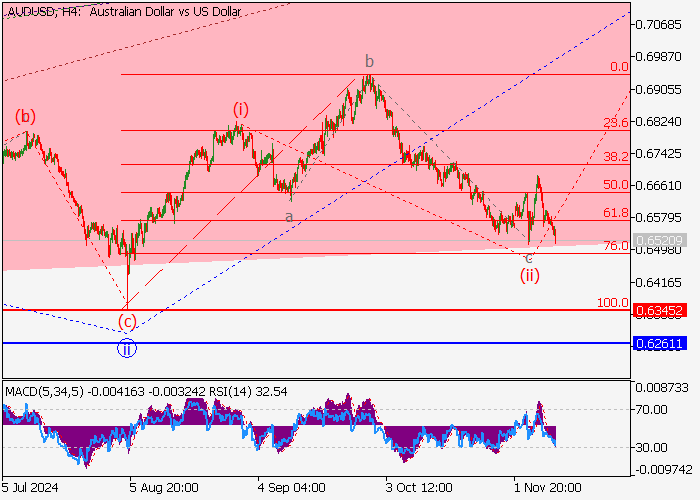This screenshot has width=700, height=500.
Task: Click the red wave label (c)
Action: [x=127, y=321]
